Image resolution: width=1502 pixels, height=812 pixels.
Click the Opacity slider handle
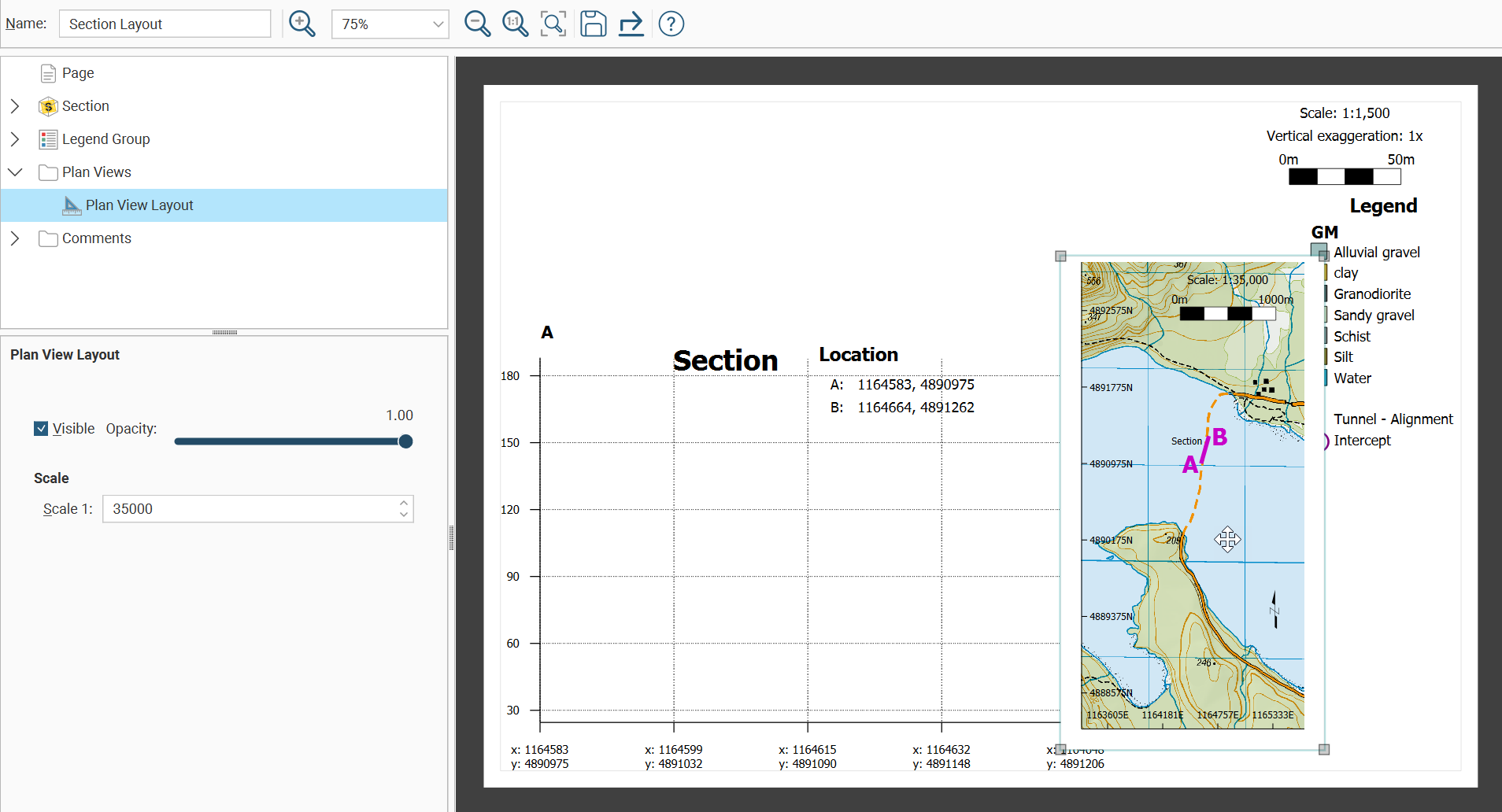405,441
